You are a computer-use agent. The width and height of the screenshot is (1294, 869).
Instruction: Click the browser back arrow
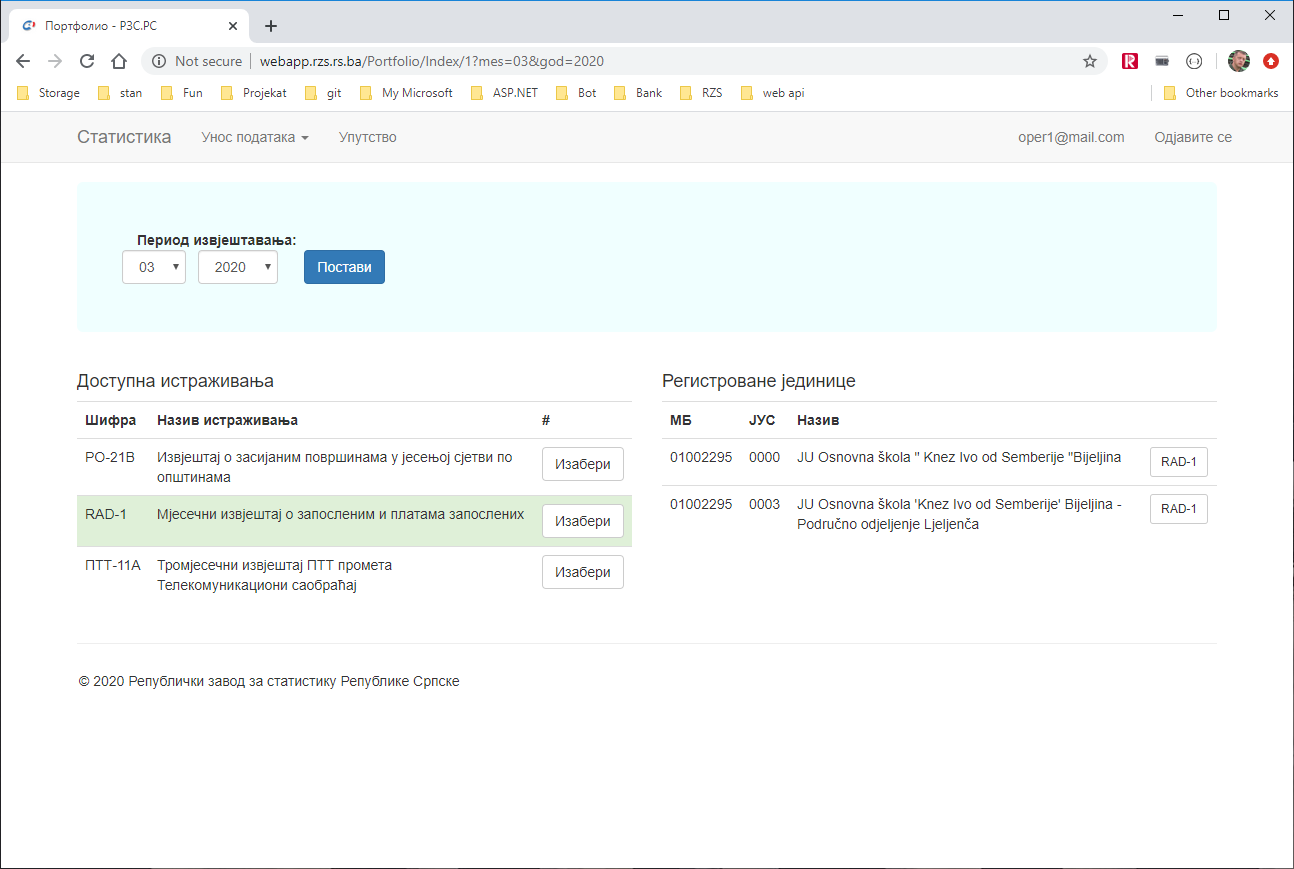(x=23, y=61)
